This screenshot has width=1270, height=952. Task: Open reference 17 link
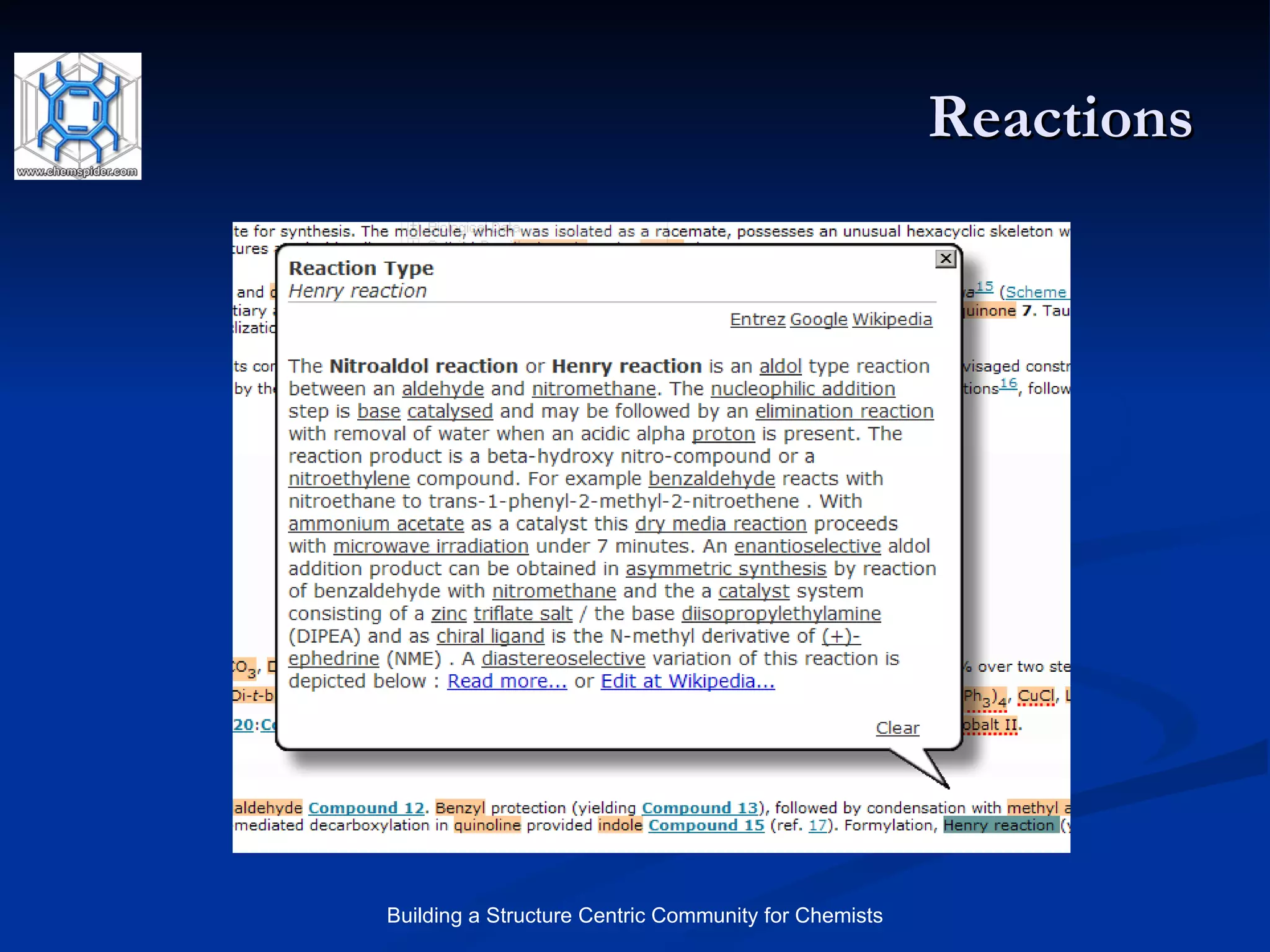(818, 826)
